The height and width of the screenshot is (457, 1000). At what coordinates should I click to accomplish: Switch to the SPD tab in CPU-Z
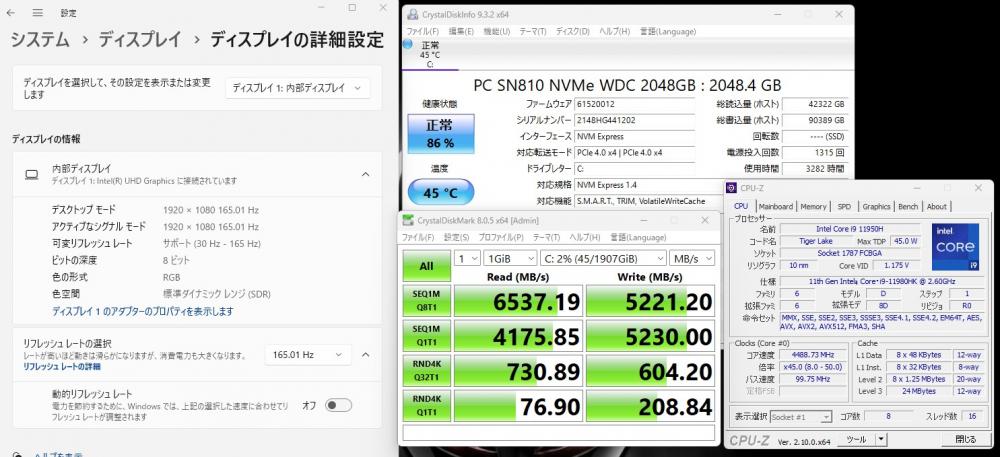(x=844, y=207)
